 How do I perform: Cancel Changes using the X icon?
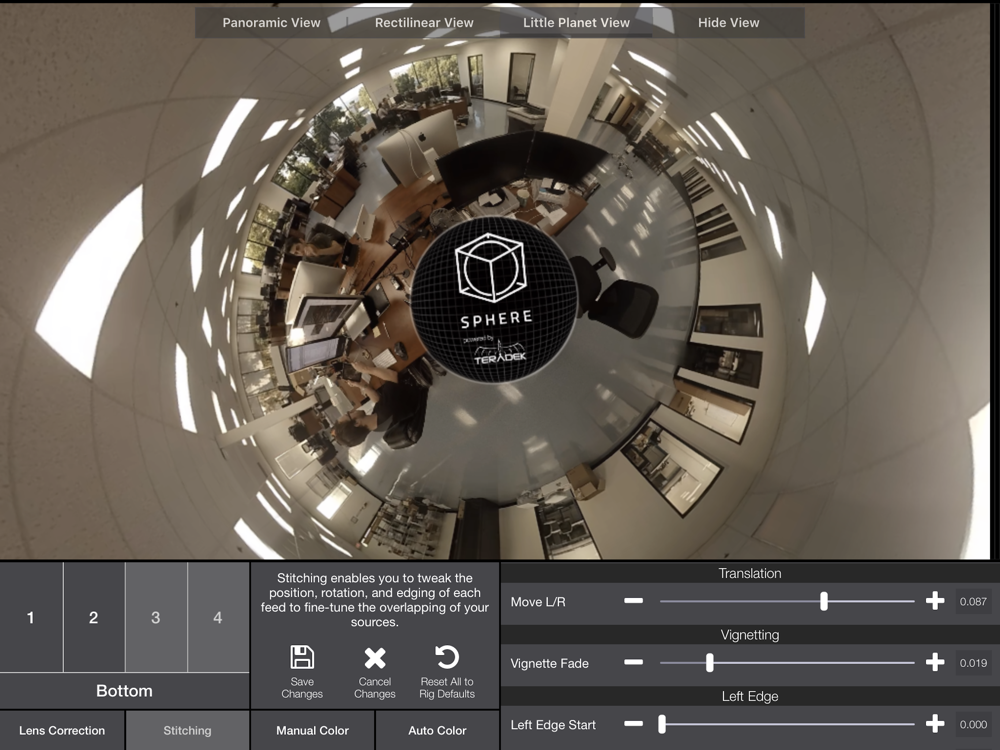375,658
